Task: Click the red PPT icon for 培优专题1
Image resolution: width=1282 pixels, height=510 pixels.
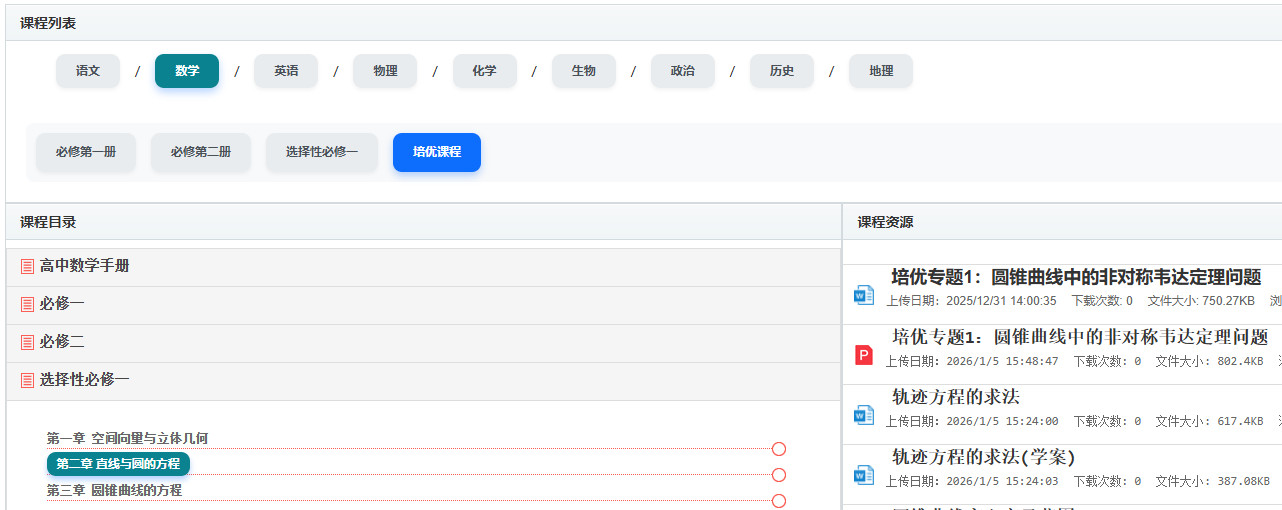Action: point(864,355)
